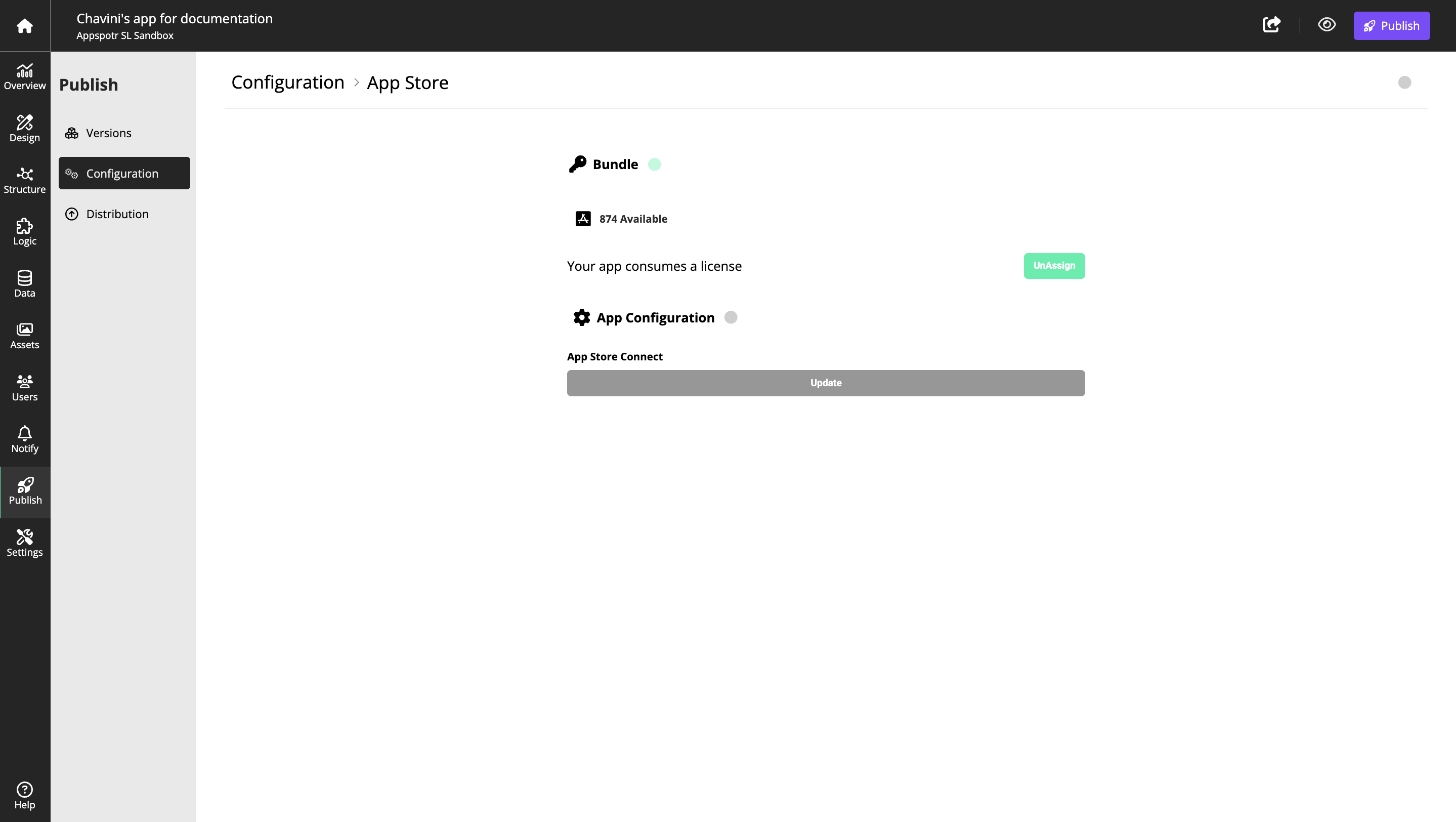Screen dimensions: 1456x822
Task: Open Distribution menu item
Action: [124, 214]
